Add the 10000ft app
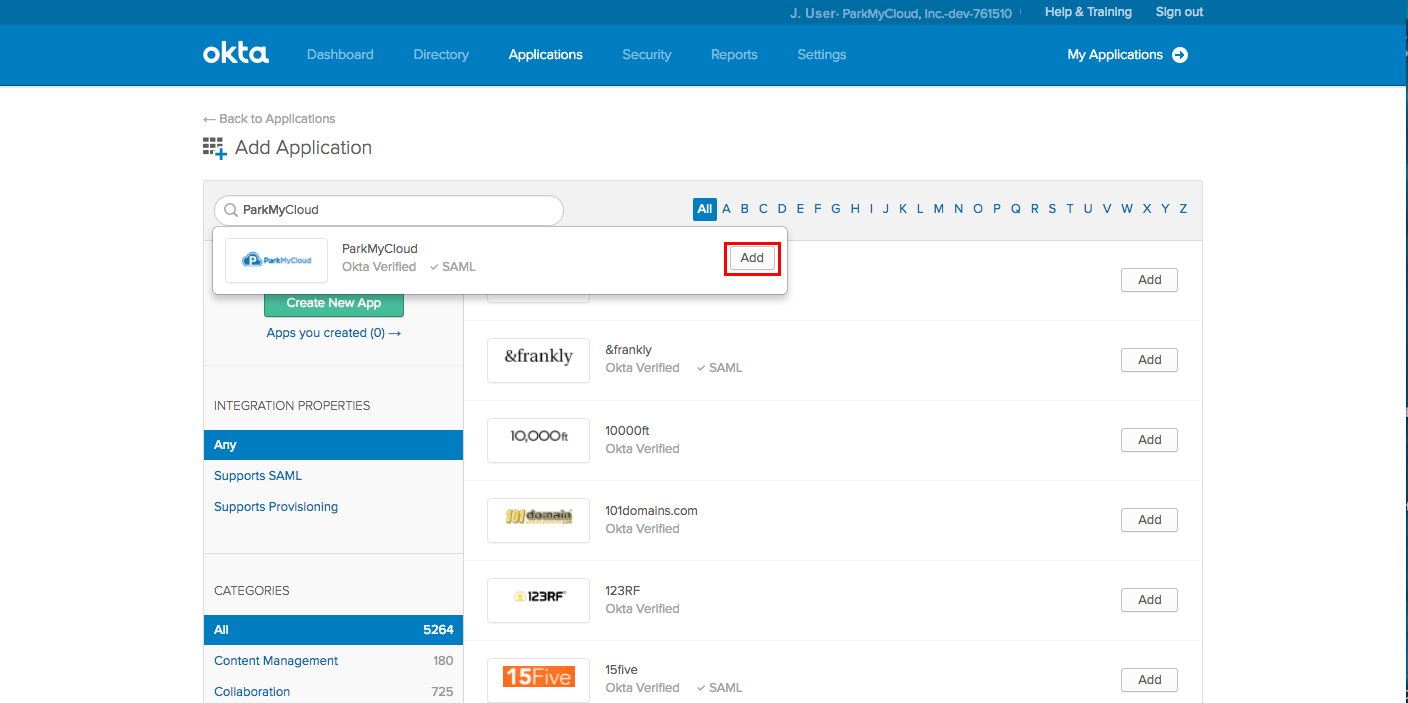 pos(1149,440)
